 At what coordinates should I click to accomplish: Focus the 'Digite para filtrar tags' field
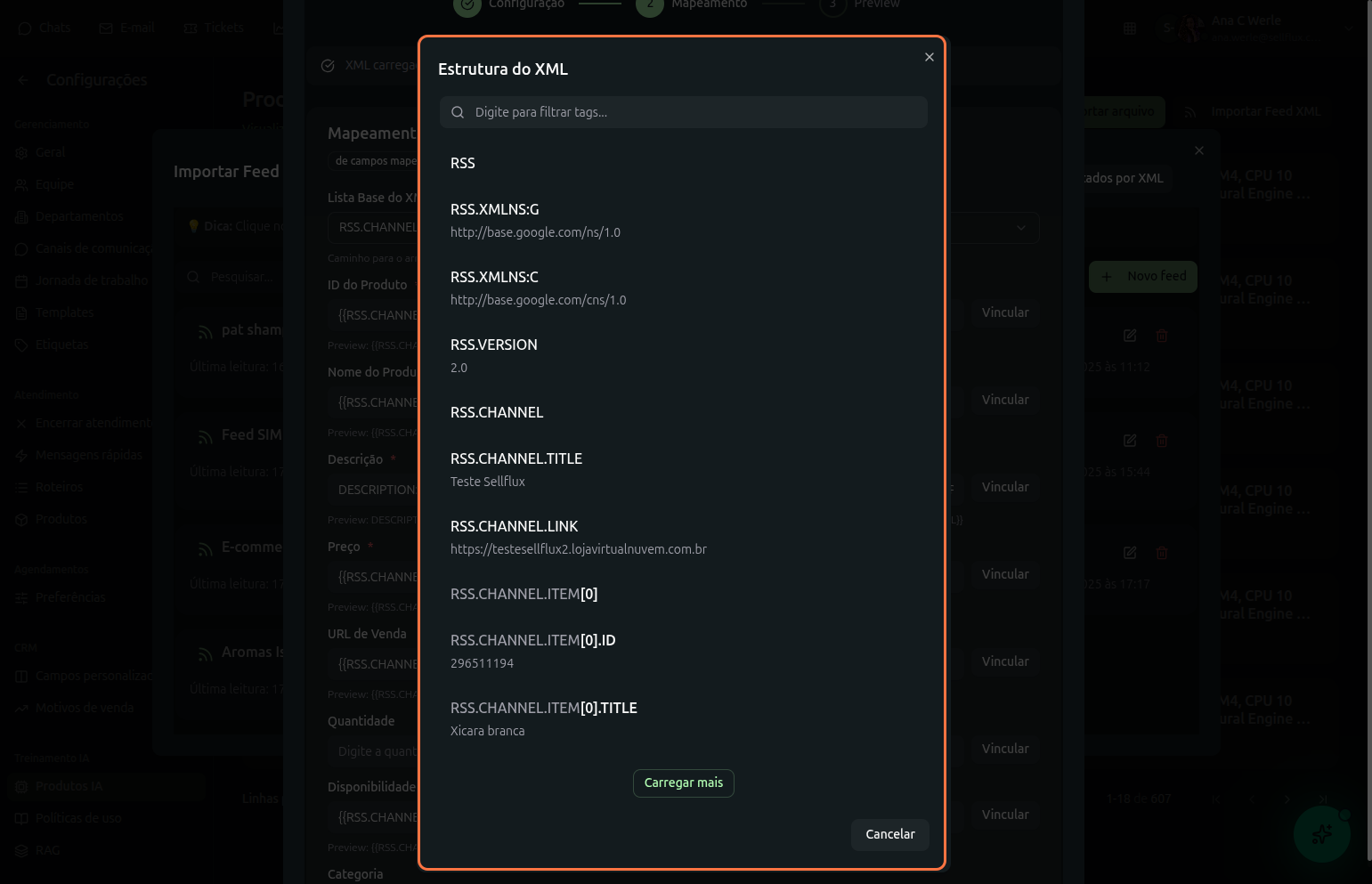694,112
